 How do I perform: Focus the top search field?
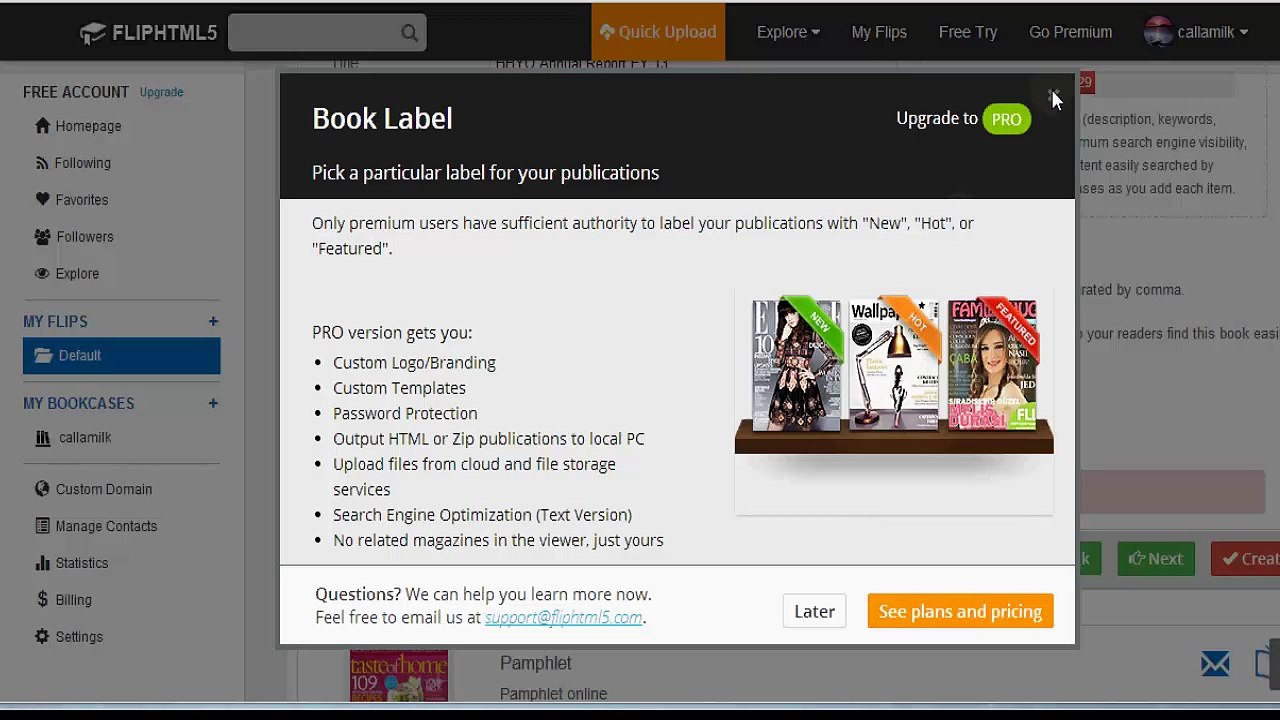pyautogui.click(x=327, y=32)
